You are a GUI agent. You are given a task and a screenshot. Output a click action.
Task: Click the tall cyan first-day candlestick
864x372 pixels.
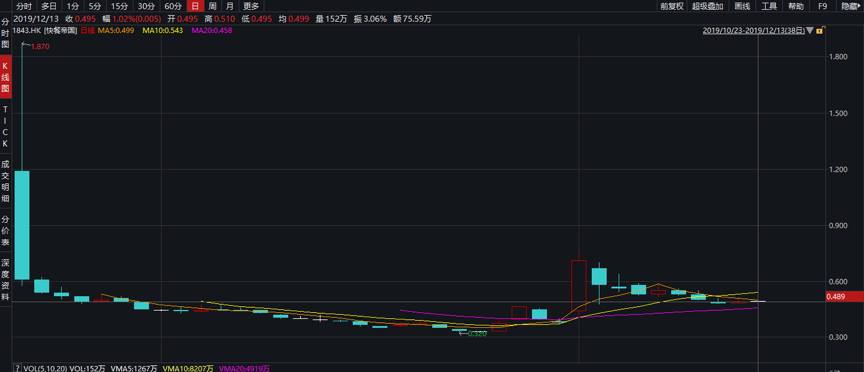[22, 225]
